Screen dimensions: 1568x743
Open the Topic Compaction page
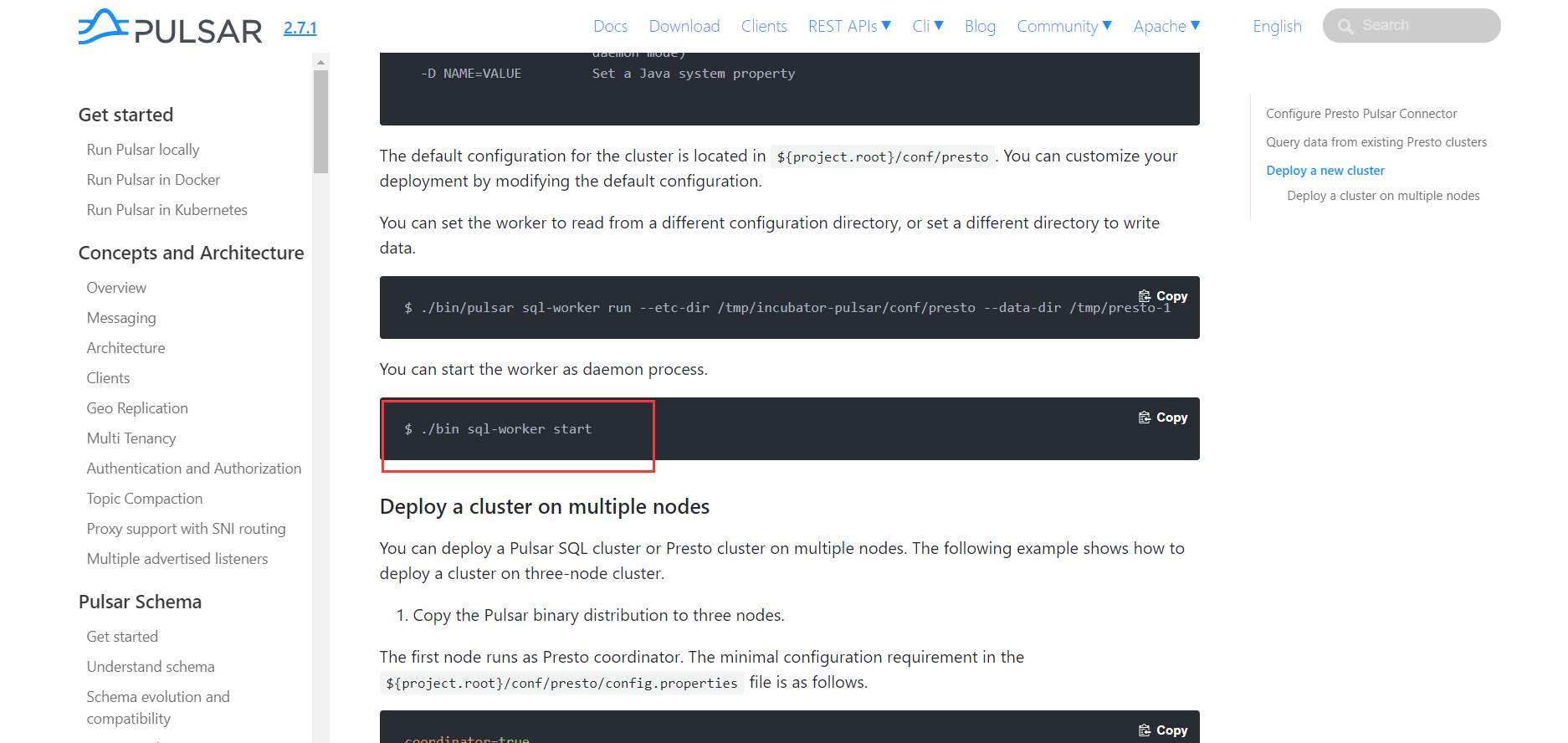145,499
